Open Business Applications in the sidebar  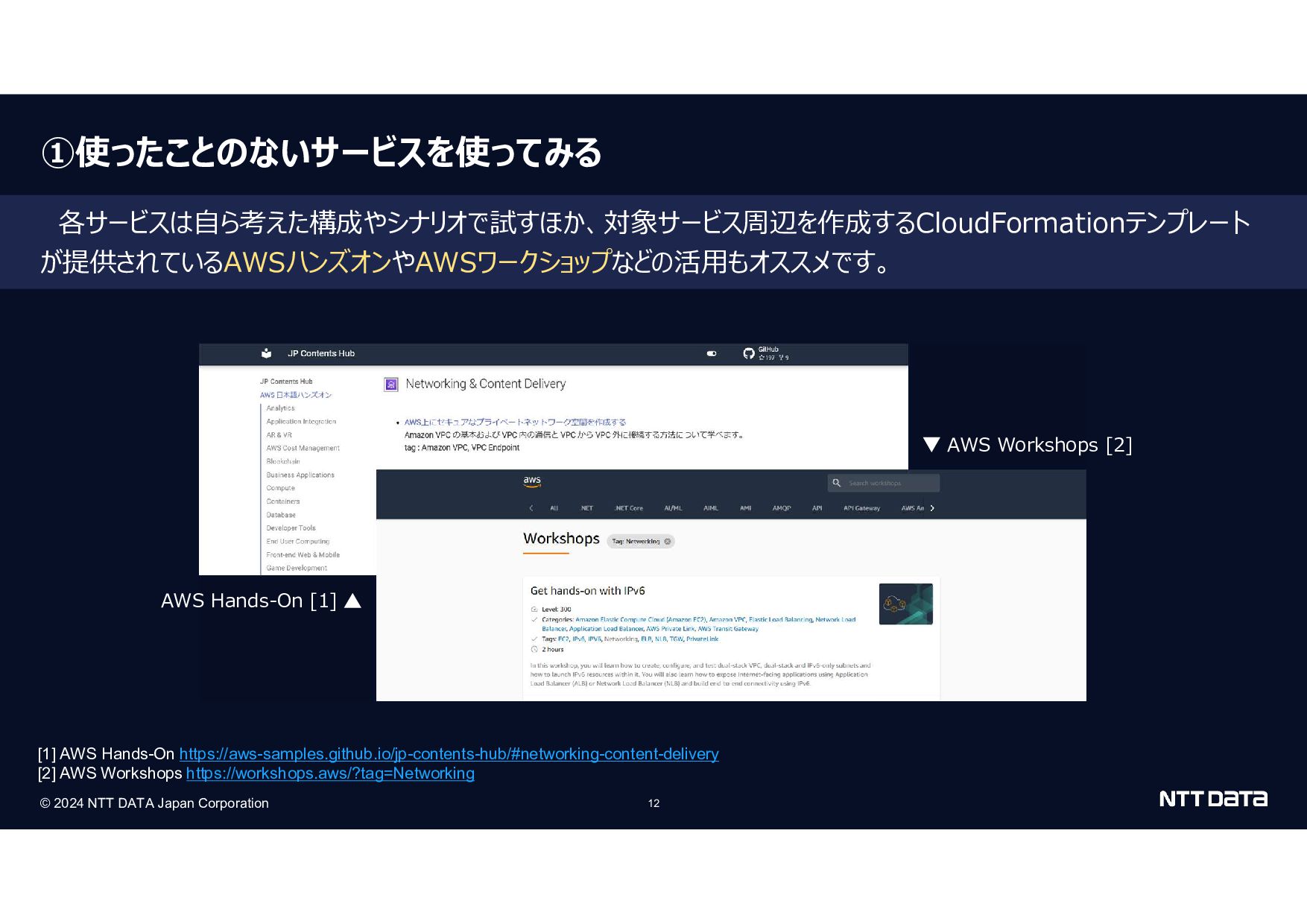click(300, 475)
